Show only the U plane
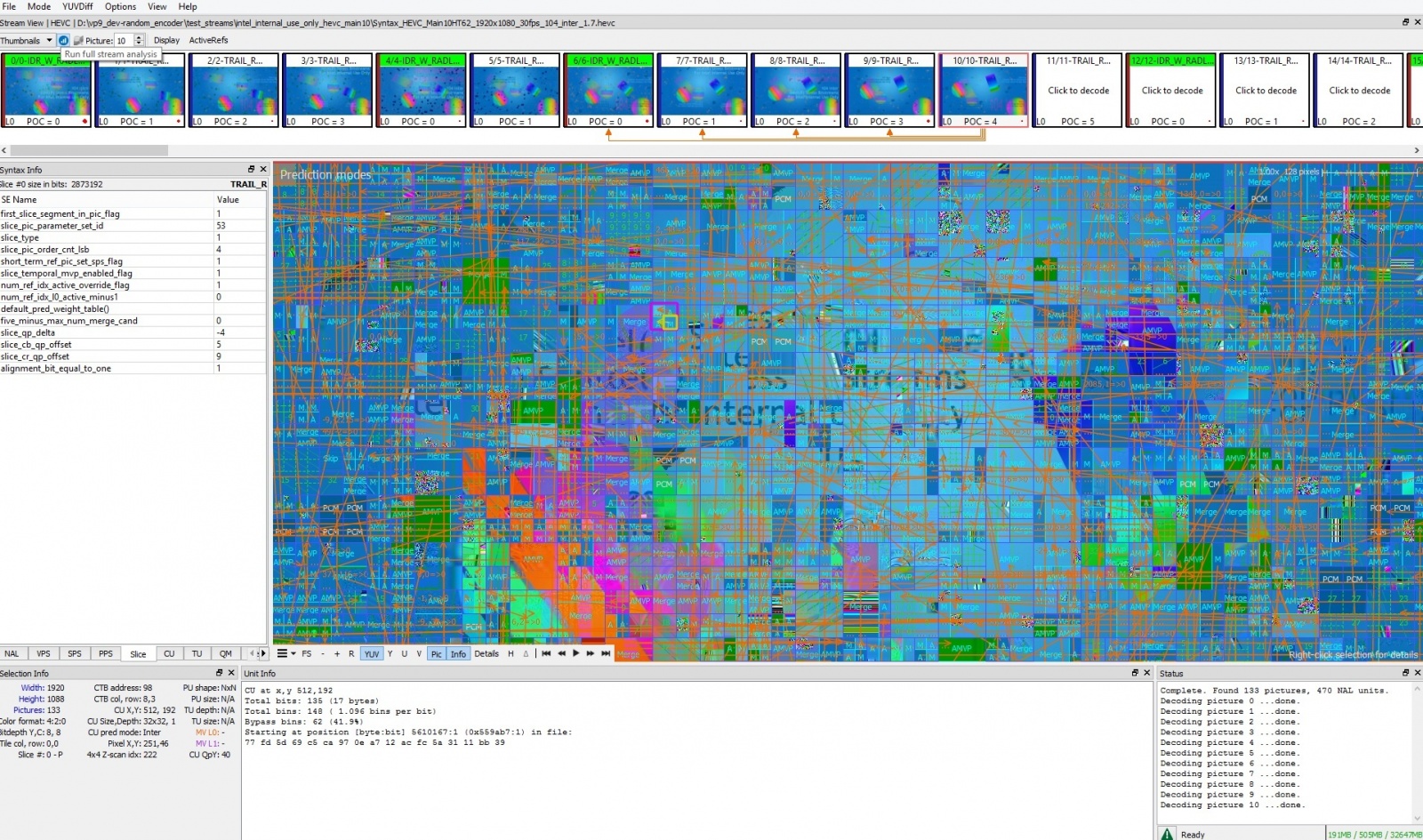1423x840 pixels. click(x=405, y=653)
